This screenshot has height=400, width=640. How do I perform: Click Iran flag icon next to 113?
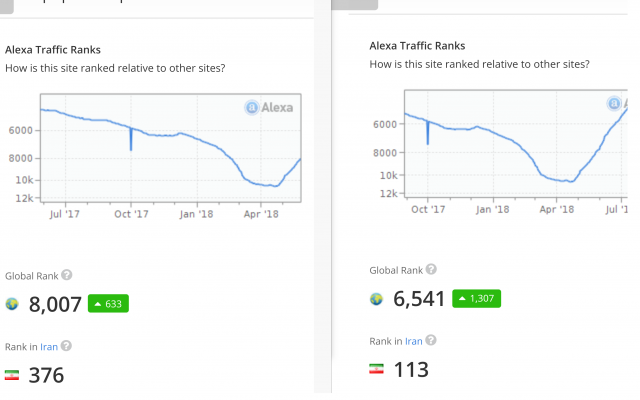point(376,369)
